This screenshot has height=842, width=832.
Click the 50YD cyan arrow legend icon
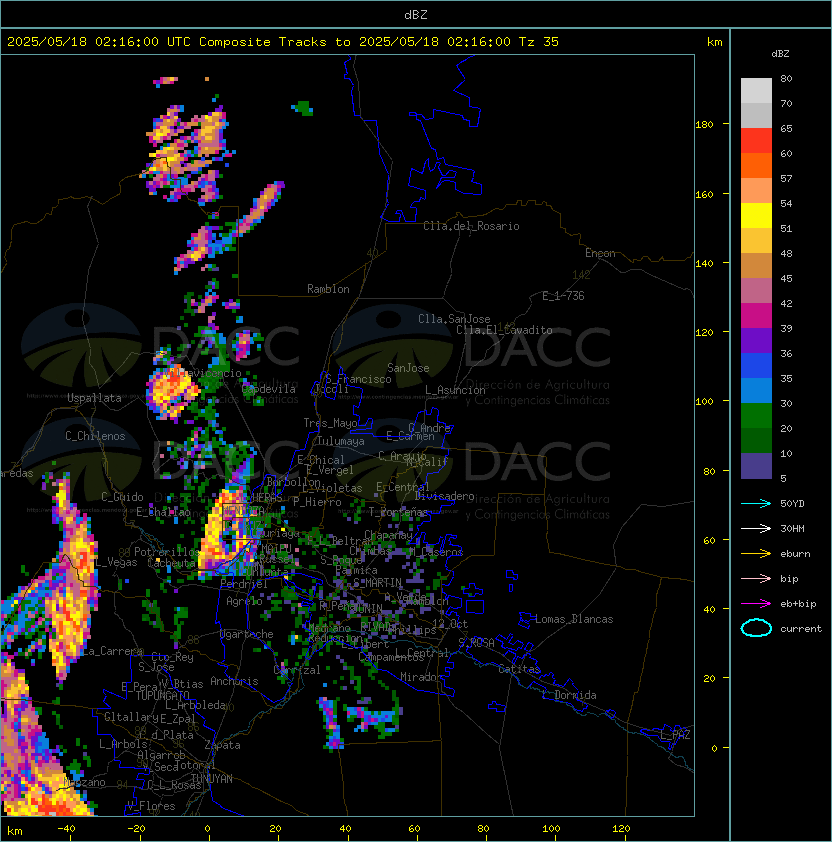[756, 503]
